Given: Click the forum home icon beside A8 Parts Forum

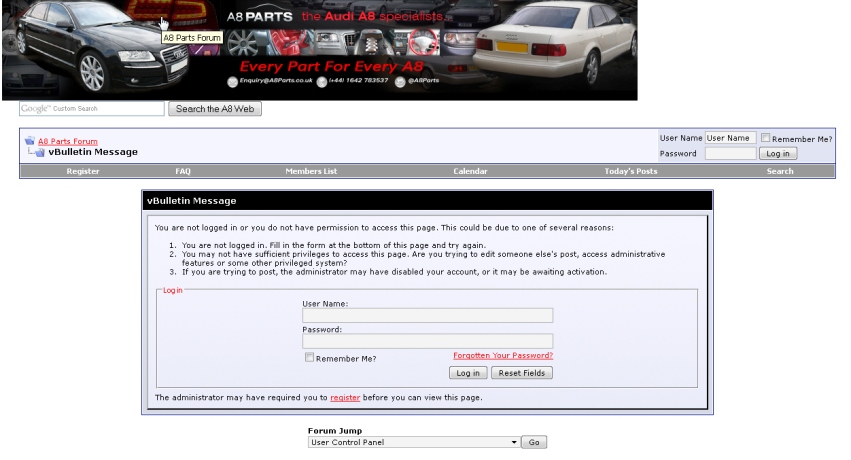Looking at the screenshot, I should tap(30, 141).
